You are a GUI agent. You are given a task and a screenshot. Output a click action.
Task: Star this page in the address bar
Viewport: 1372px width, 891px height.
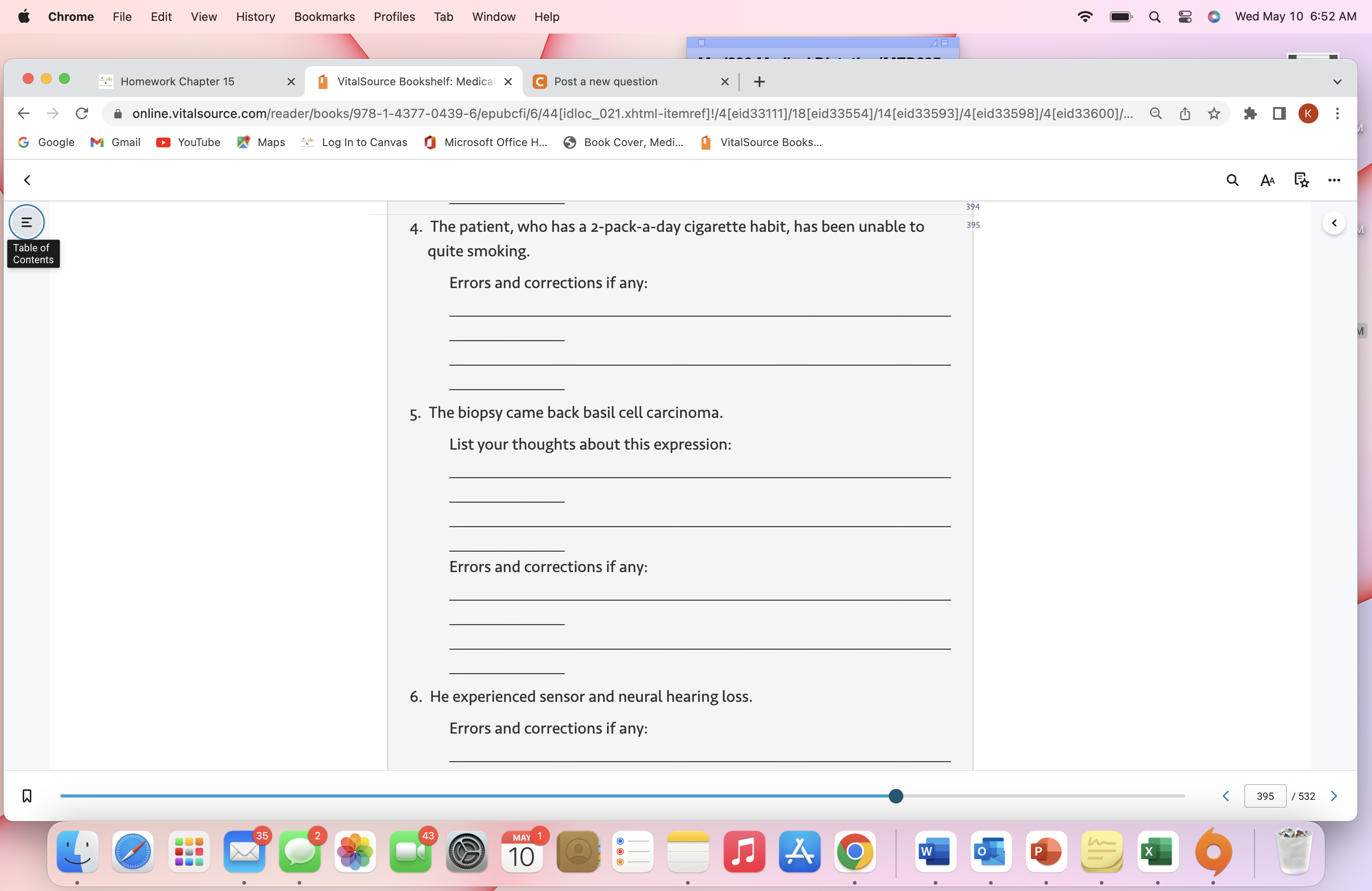1214,113
